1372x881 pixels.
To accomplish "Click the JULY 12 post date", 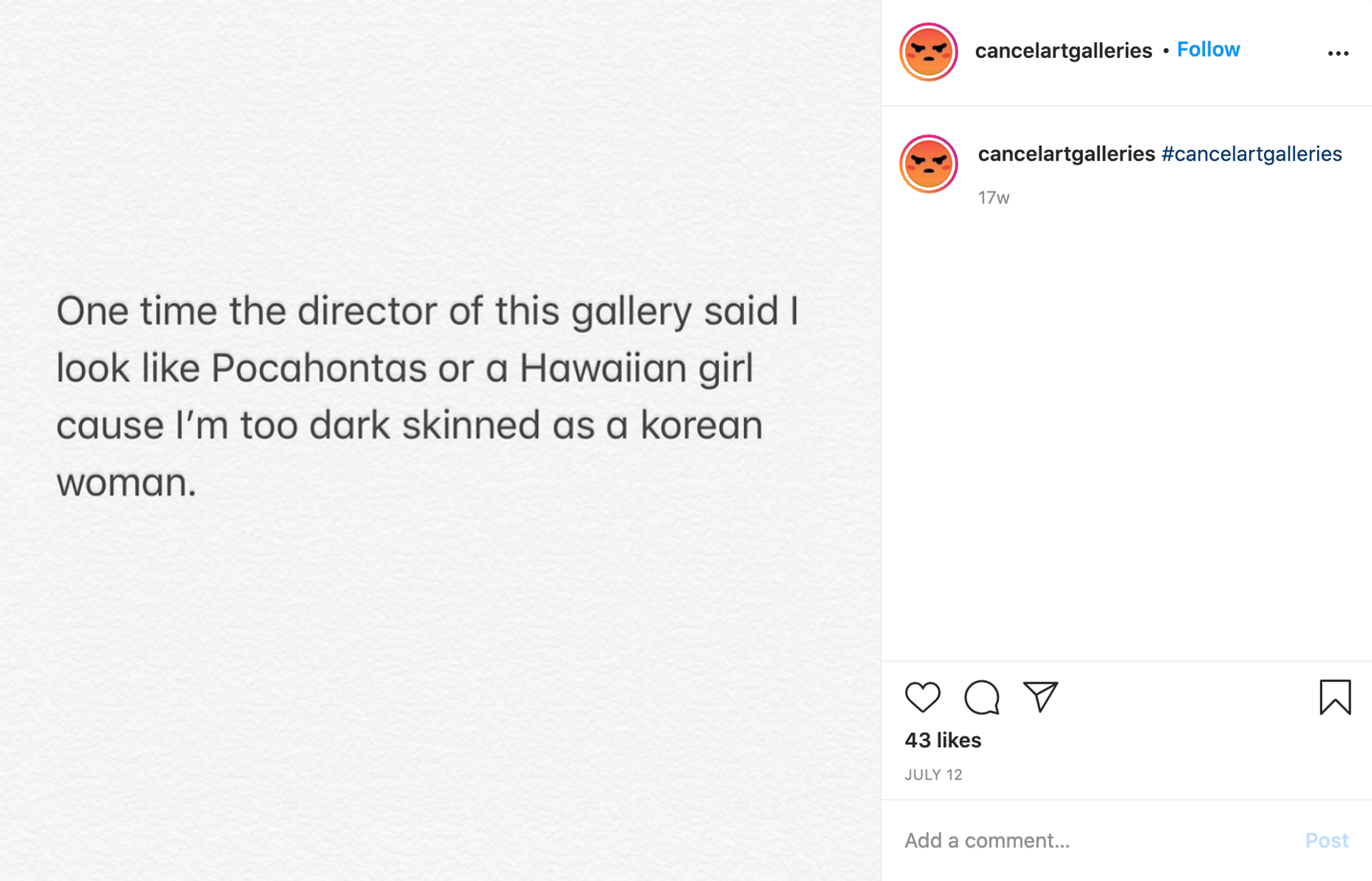I will pyautogui.click(x=933, y=775).
